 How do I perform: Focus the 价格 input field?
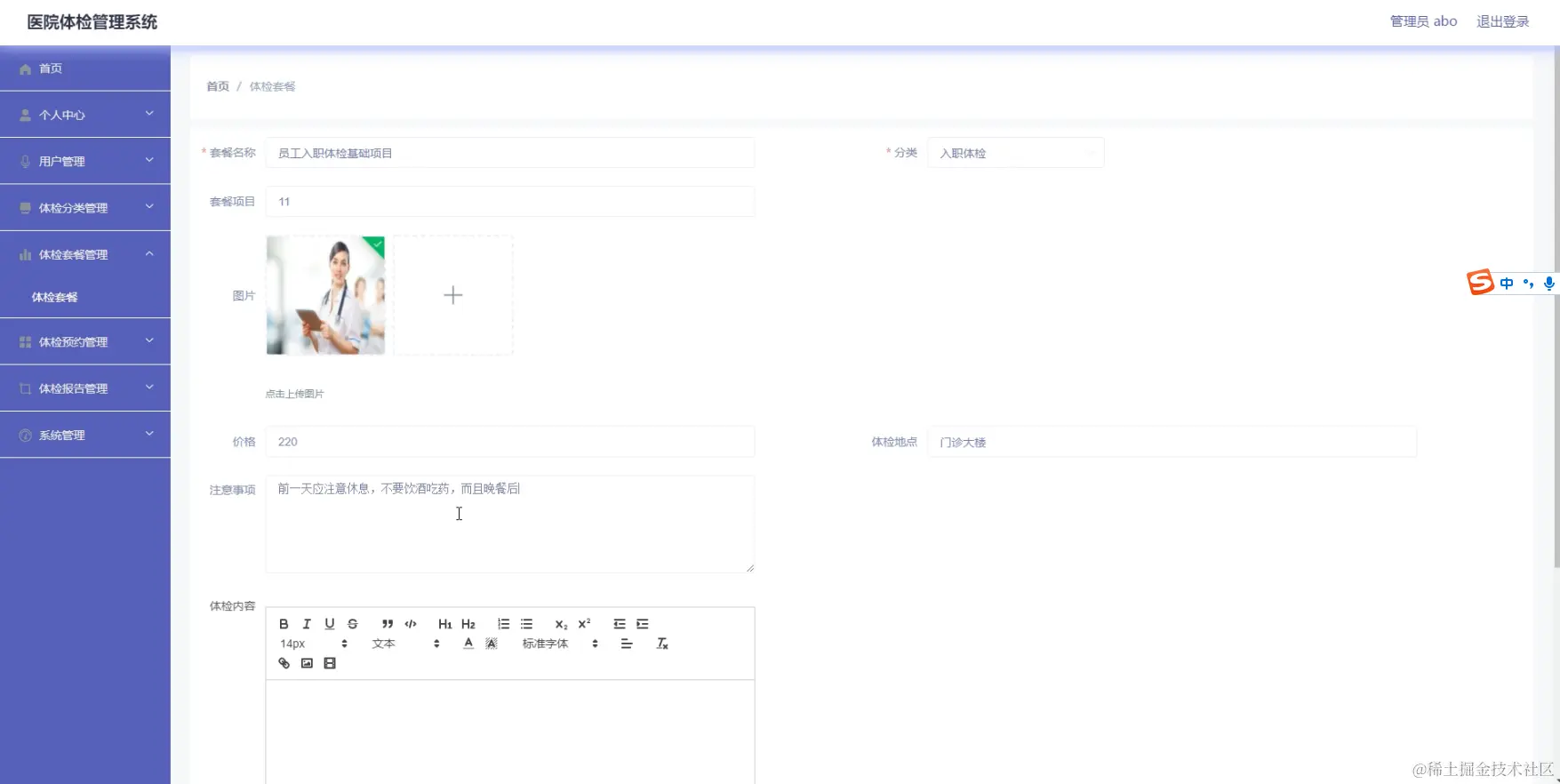click(x=510, y=442)
